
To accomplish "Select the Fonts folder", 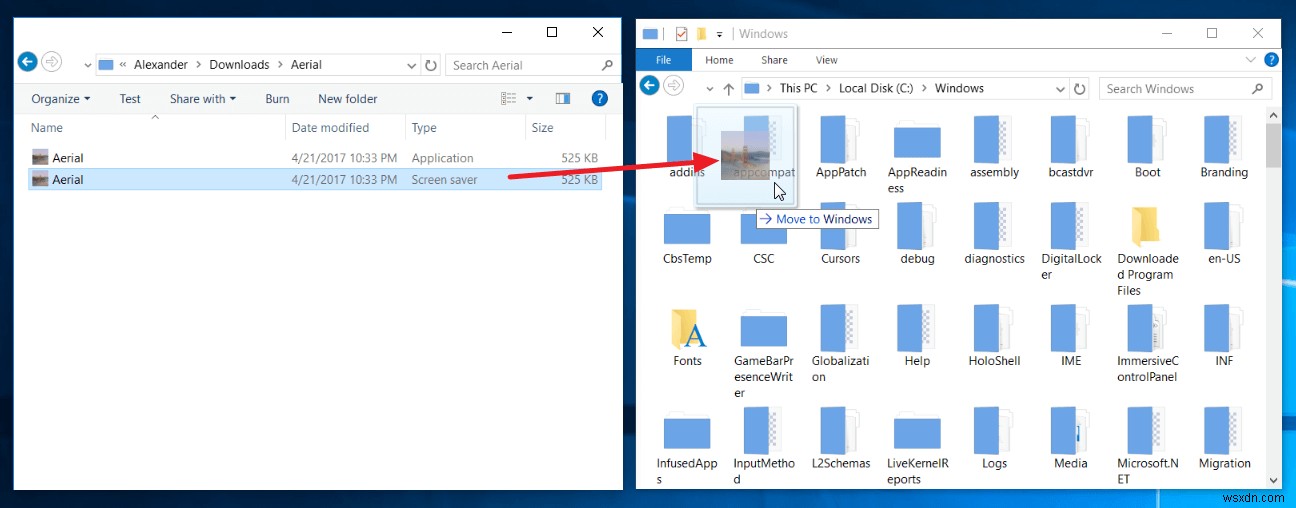I will pyautogui.click(x=687, y=337).
